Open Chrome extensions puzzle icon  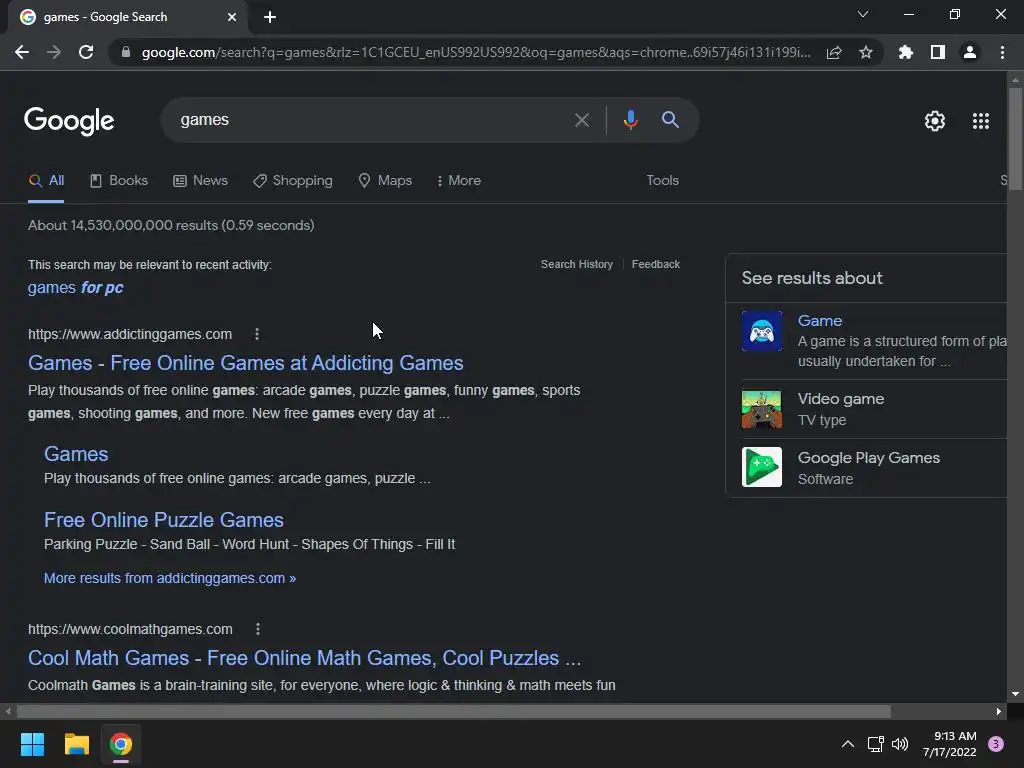(x=906, y=52)
